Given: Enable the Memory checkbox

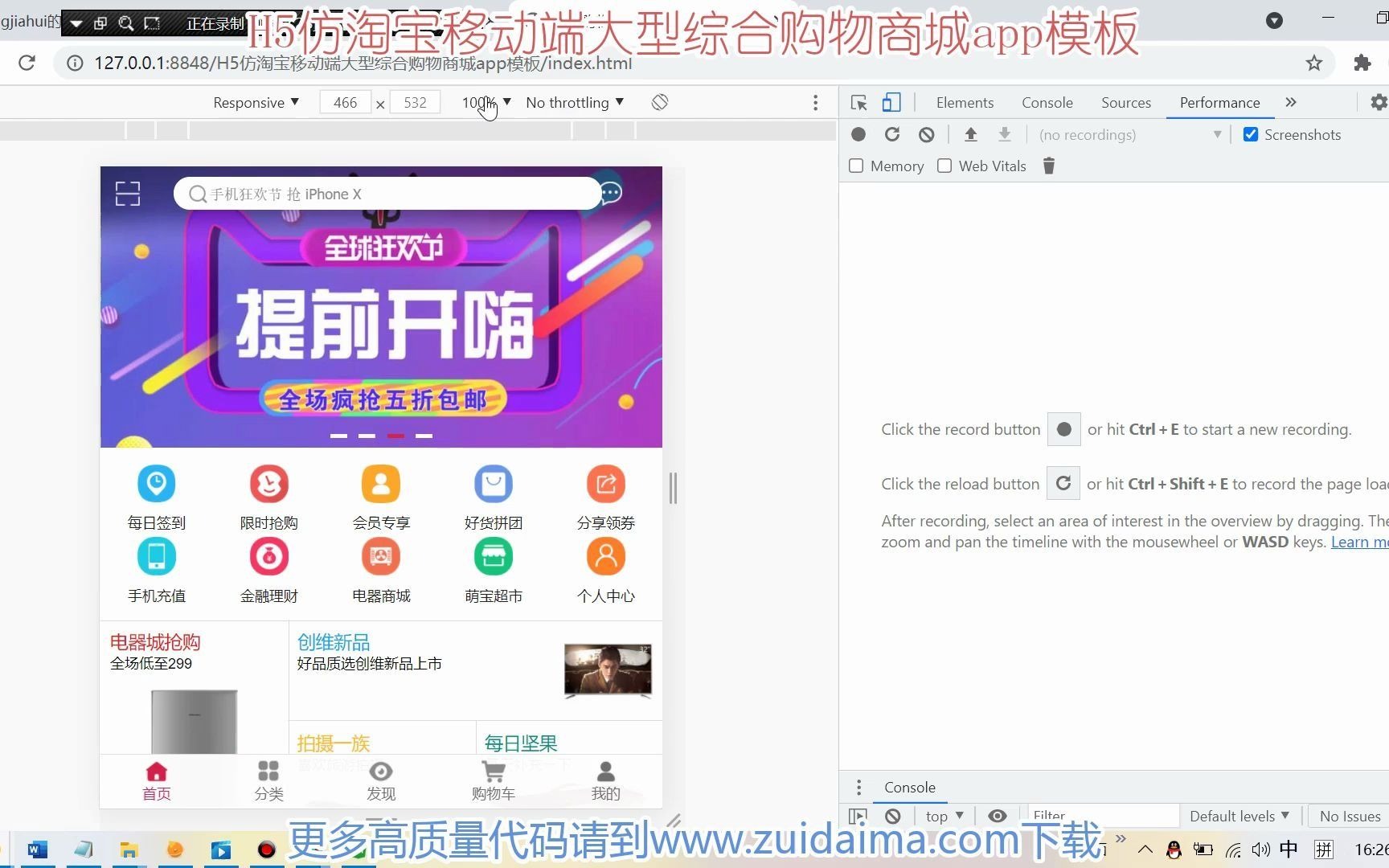Looking at the screenshot, I should [856, 166].
